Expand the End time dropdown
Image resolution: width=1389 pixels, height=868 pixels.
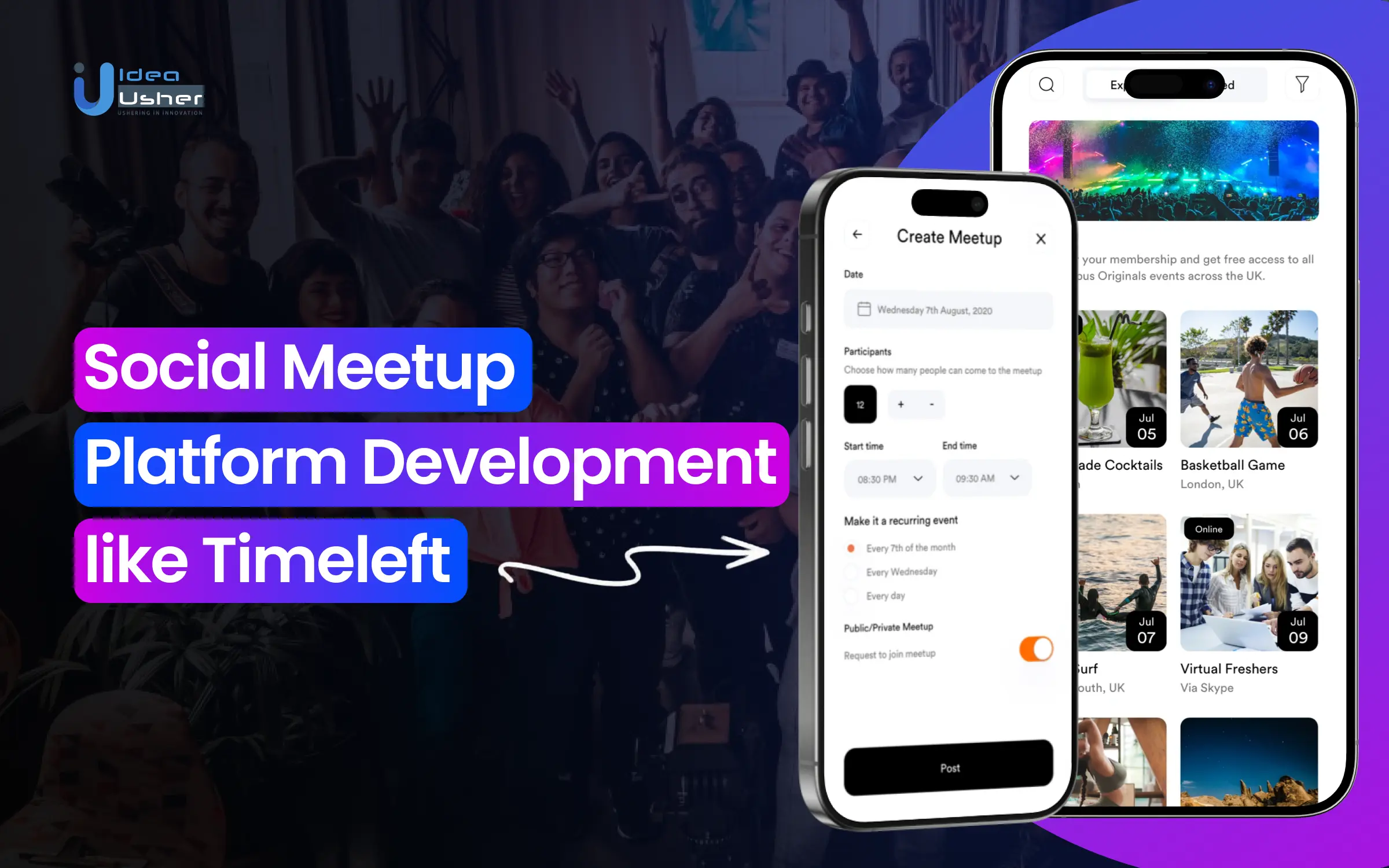[985, 478]
